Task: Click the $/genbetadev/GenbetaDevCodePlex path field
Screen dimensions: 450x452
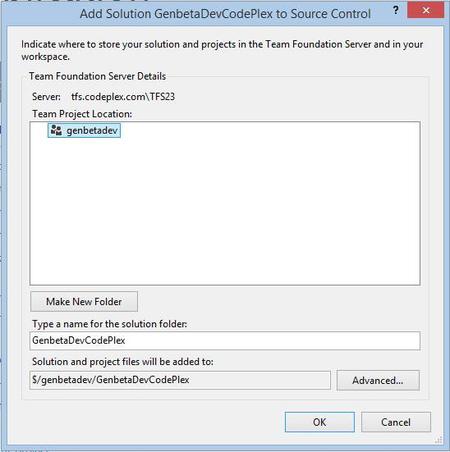Action: click(x=180, y=380)
